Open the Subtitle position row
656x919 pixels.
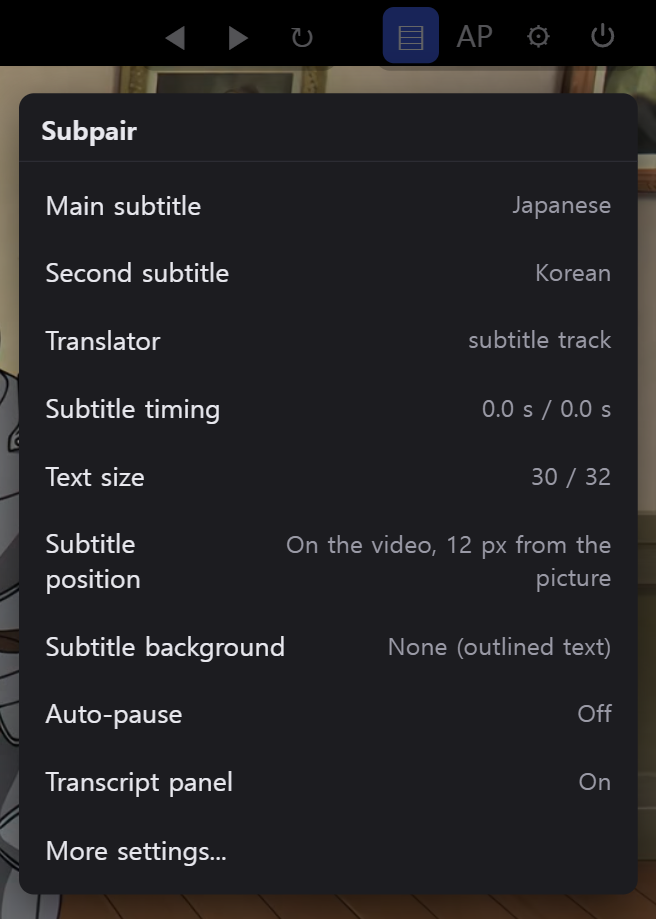328,561
